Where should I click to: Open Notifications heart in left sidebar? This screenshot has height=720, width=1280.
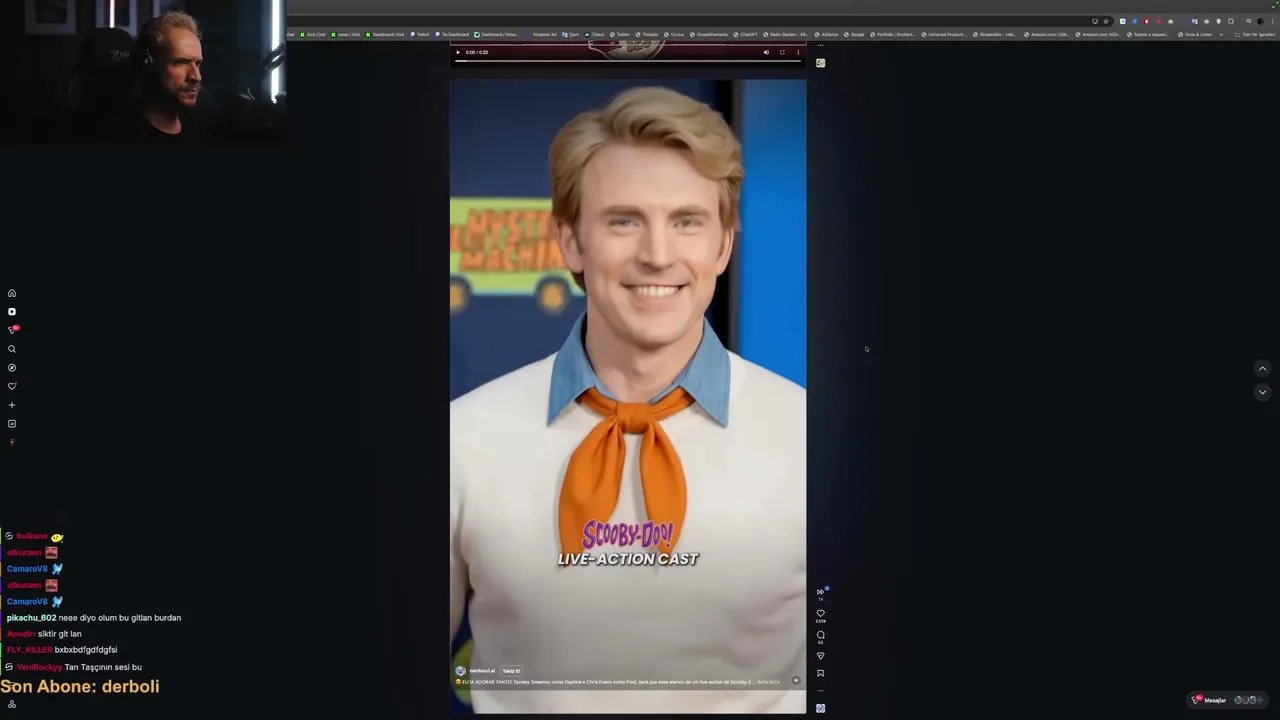click(12, 386)
